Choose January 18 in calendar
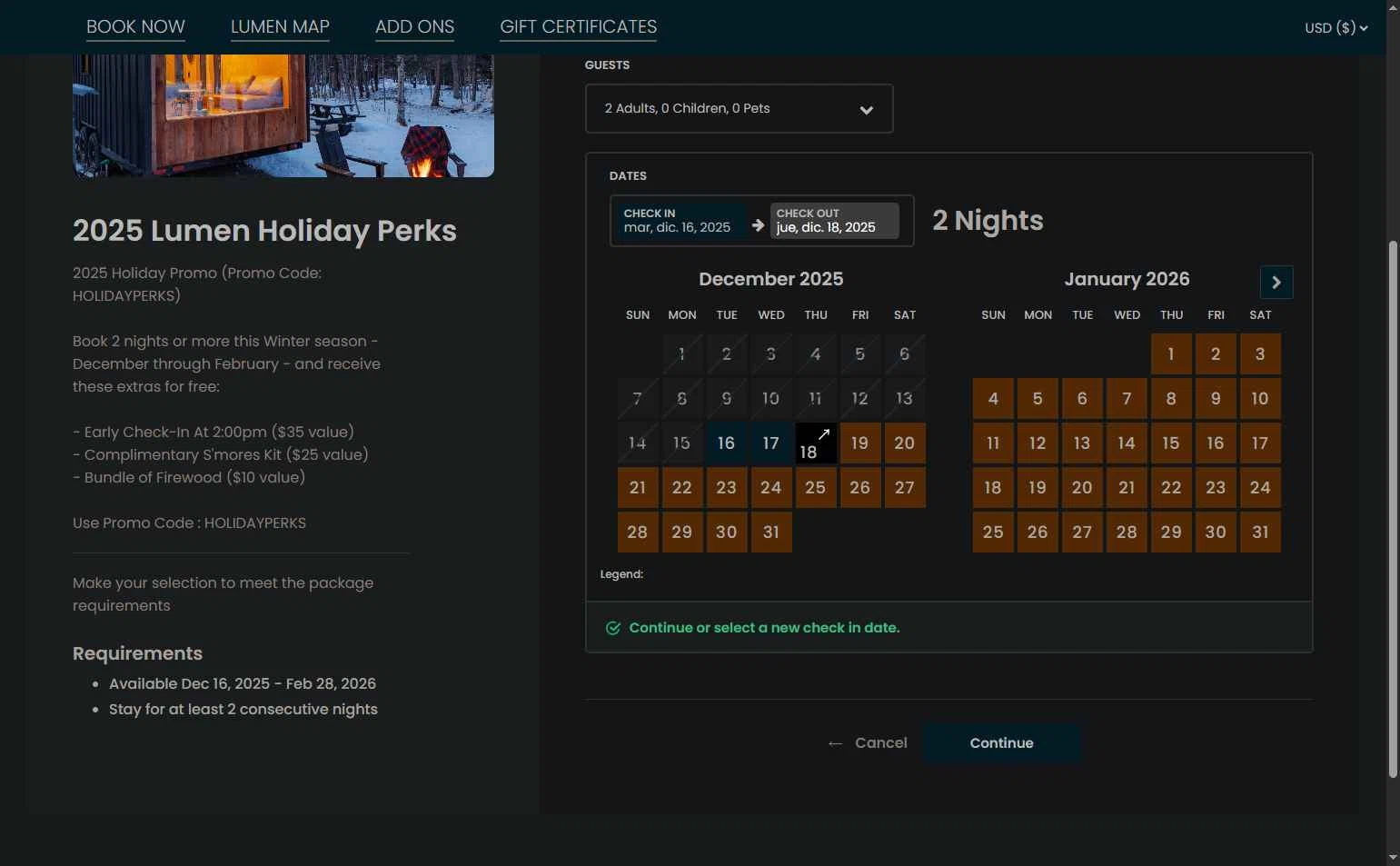The image size is (1400, 866). point(993,488)
